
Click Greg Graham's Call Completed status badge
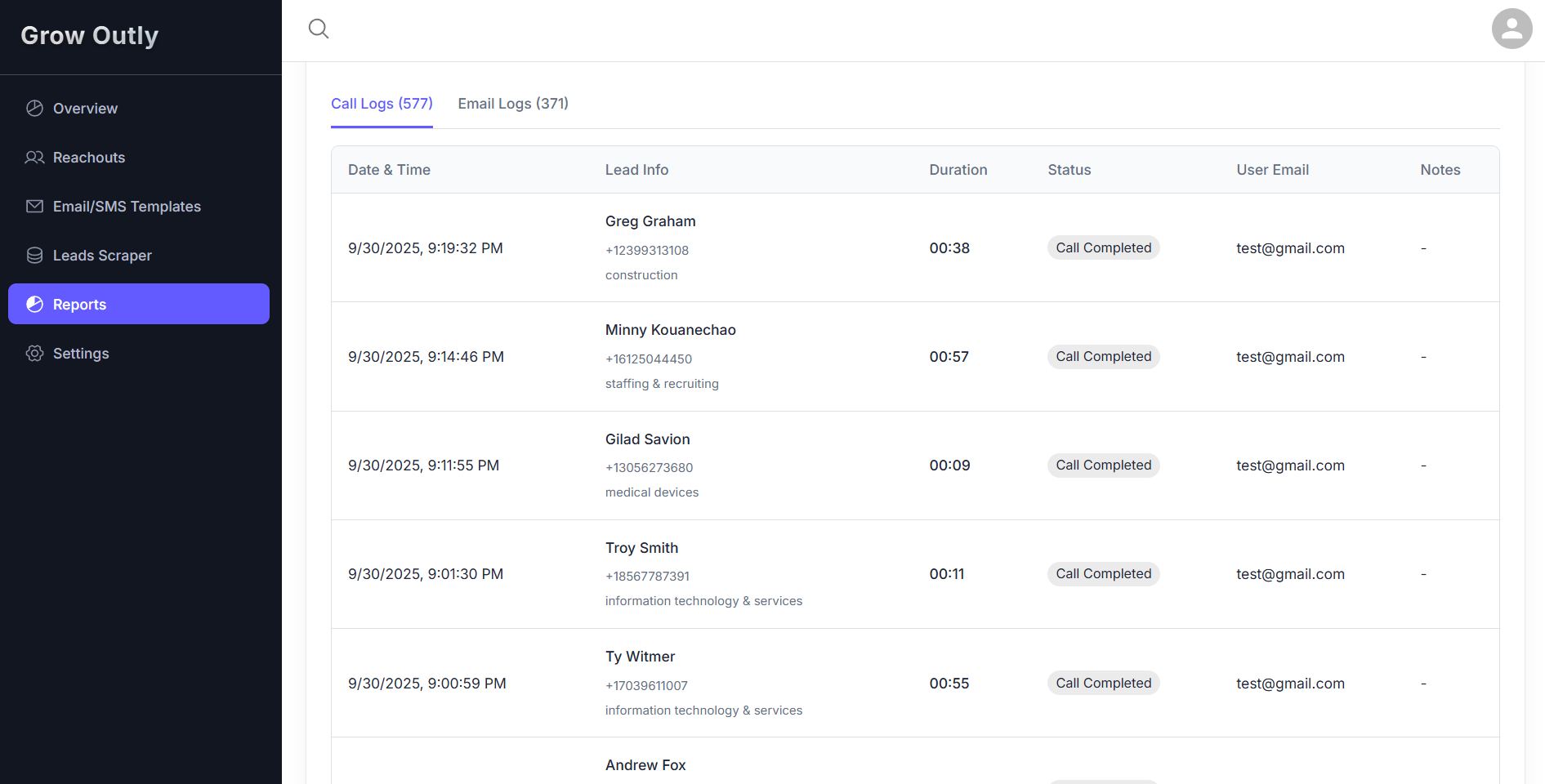click(x=1103, y=248)
